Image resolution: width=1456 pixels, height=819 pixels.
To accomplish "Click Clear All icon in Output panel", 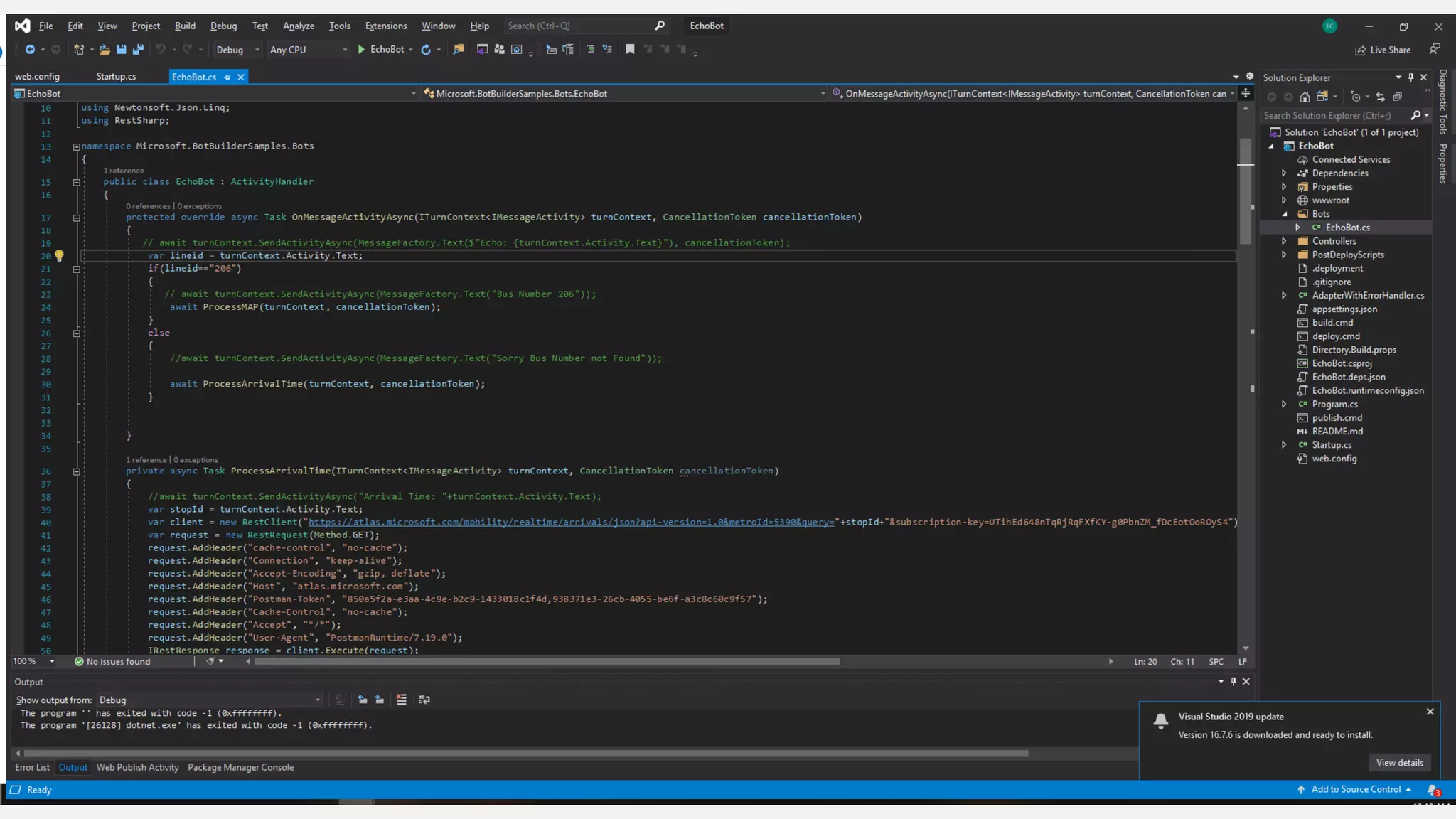I will point(401,700).
